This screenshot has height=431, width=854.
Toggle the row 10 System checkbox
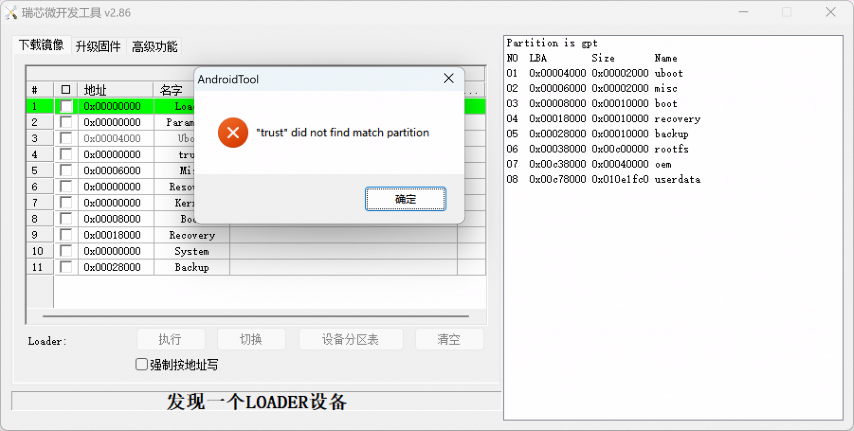(x=66, y=251)
